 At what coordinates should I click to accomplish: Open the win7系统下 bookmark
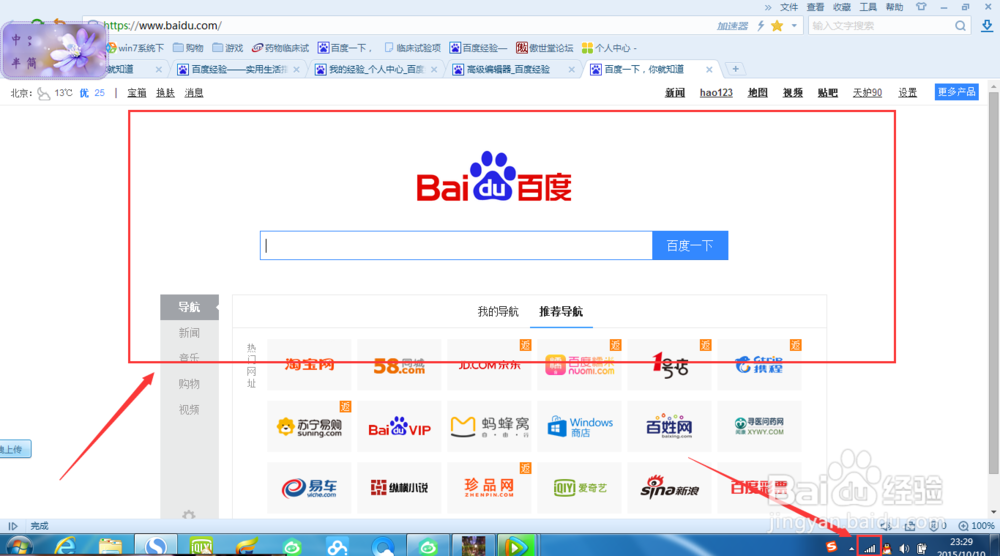pos(135,48)
